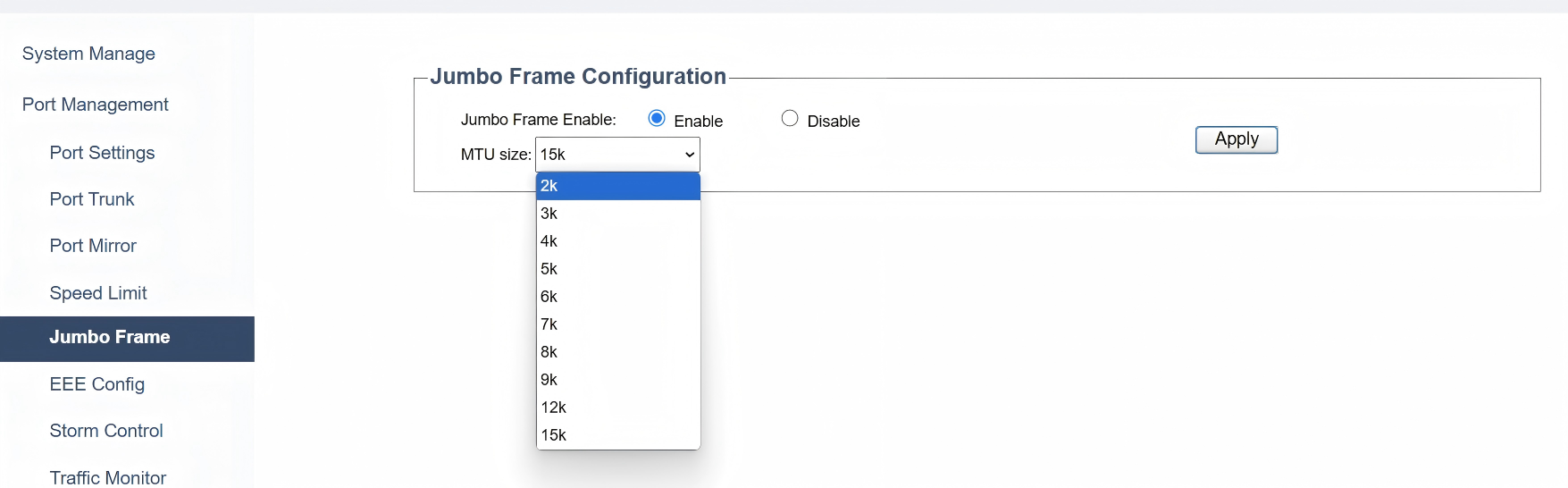Open EEE Config page

[x=96, y=384]
